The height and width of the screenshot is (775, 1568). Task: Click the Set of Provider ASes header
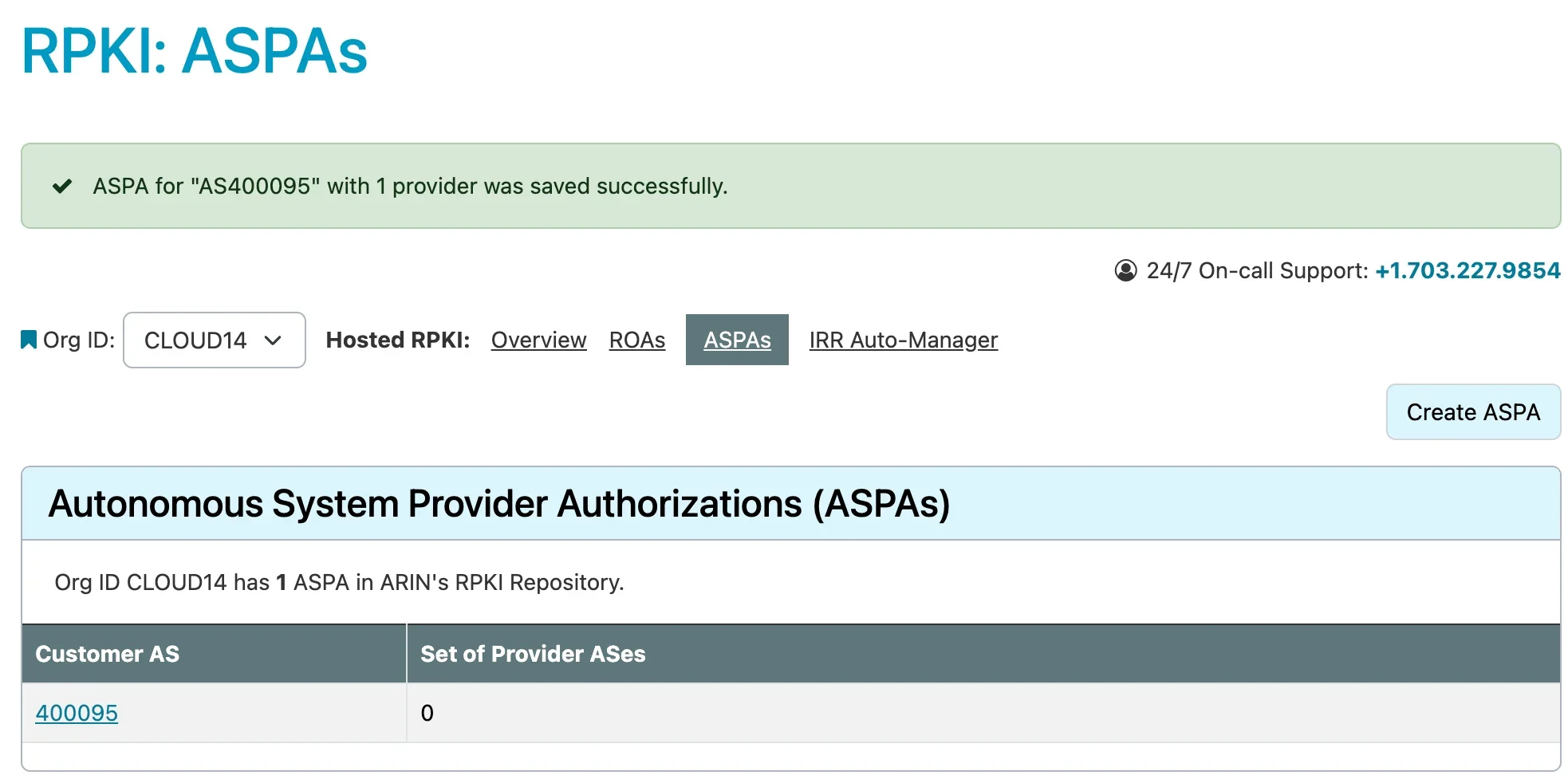(x=533, y=654)
